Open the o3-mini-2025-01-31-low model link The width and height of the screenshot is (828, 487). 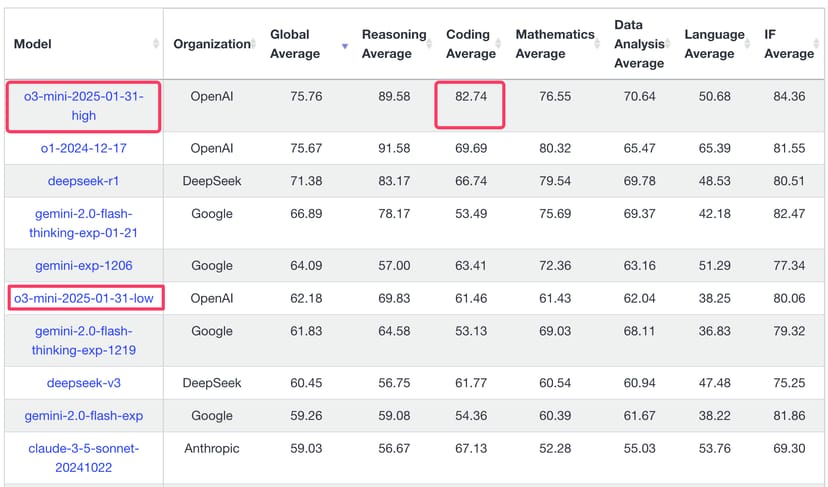click(x=87, y=298)
